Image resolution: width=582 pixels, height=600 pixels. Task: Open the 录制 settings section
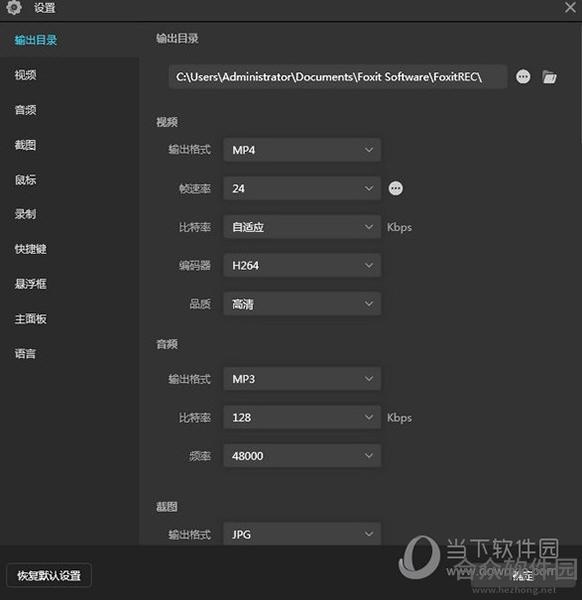tap(25, 214)
